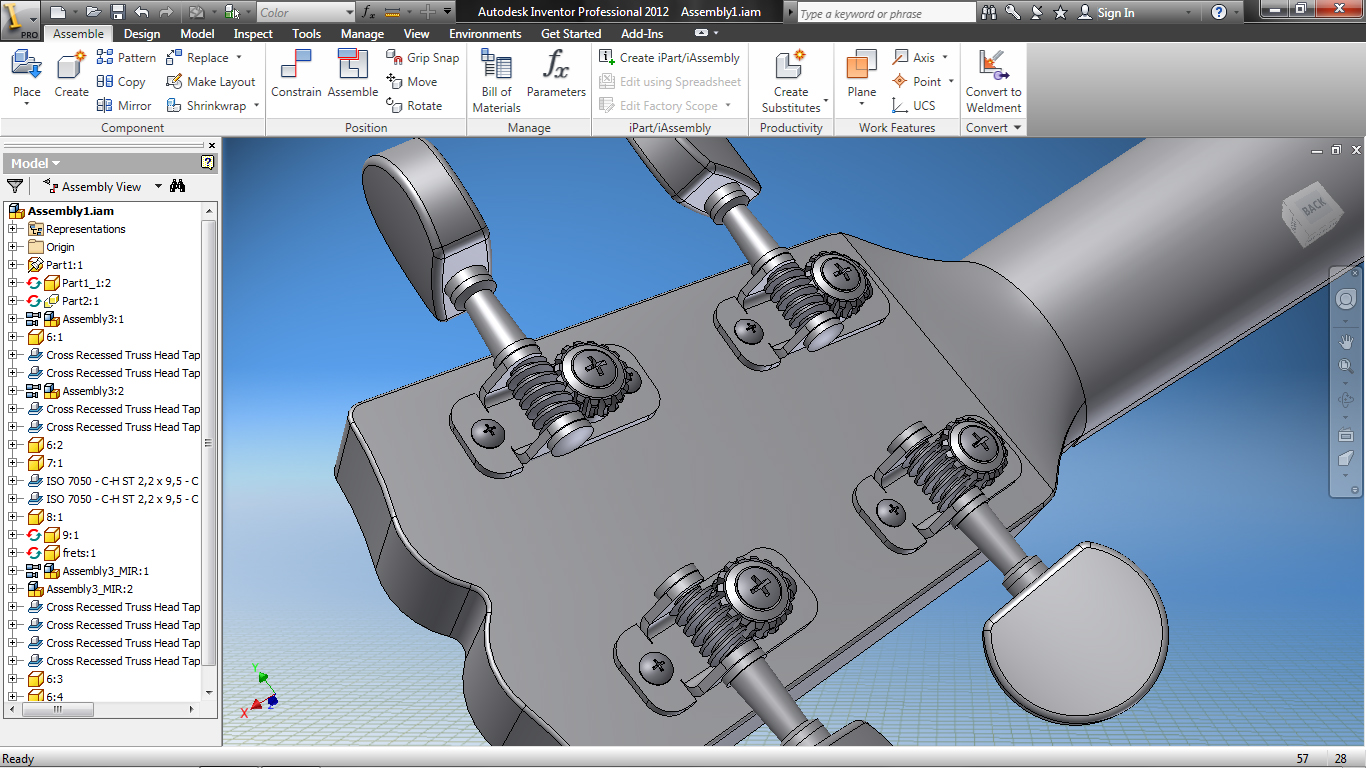Screen dimensions: 1366x768
Task: Open Bill of Materials
Action: pos(497,80)
